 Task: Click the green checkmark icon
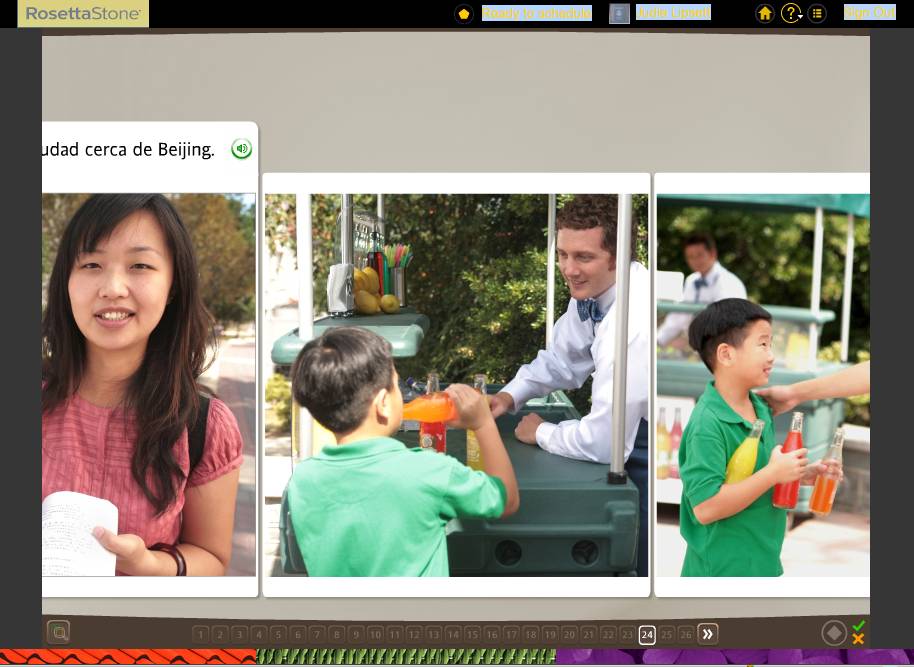[858, 626]
